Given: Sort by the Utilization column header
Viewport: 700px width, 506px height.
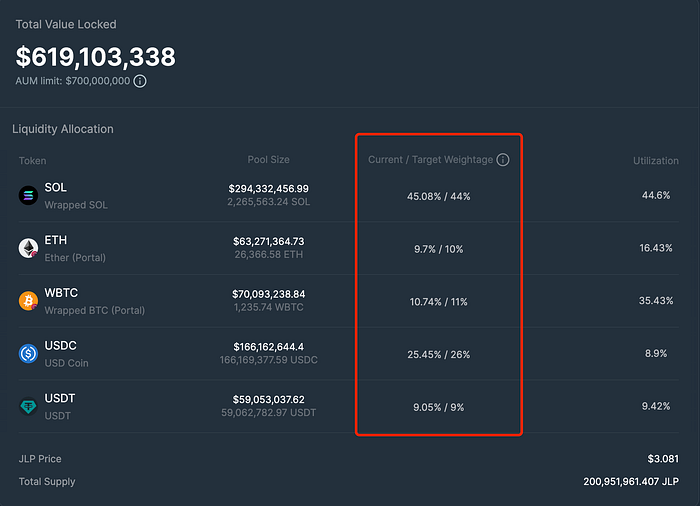Looking at the screenshot, I should point(655,160).
